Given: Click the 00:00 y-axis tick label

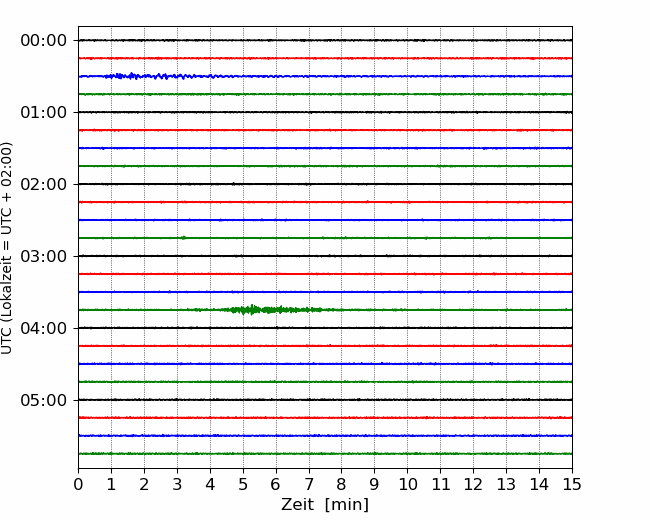Looking at the screenshot, I should tap(44, 41).
